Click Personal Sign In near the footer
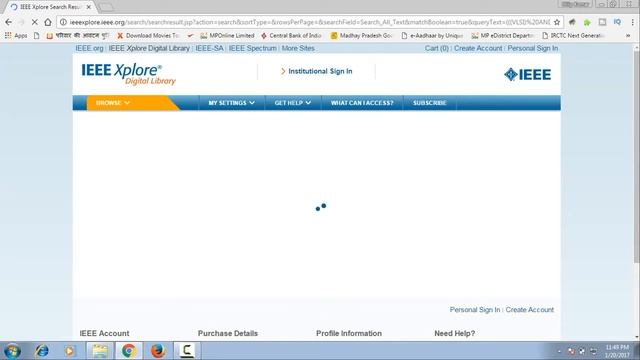Image resolution: width=640 pixels, height=360 pixels. pos(475,310)
